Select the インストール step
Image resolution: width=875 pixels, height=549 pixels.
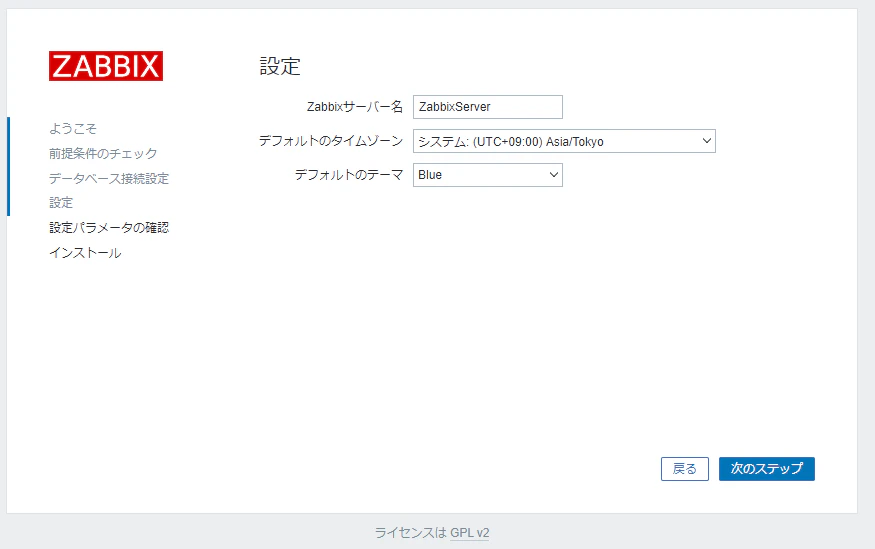(x=85, y=253)
